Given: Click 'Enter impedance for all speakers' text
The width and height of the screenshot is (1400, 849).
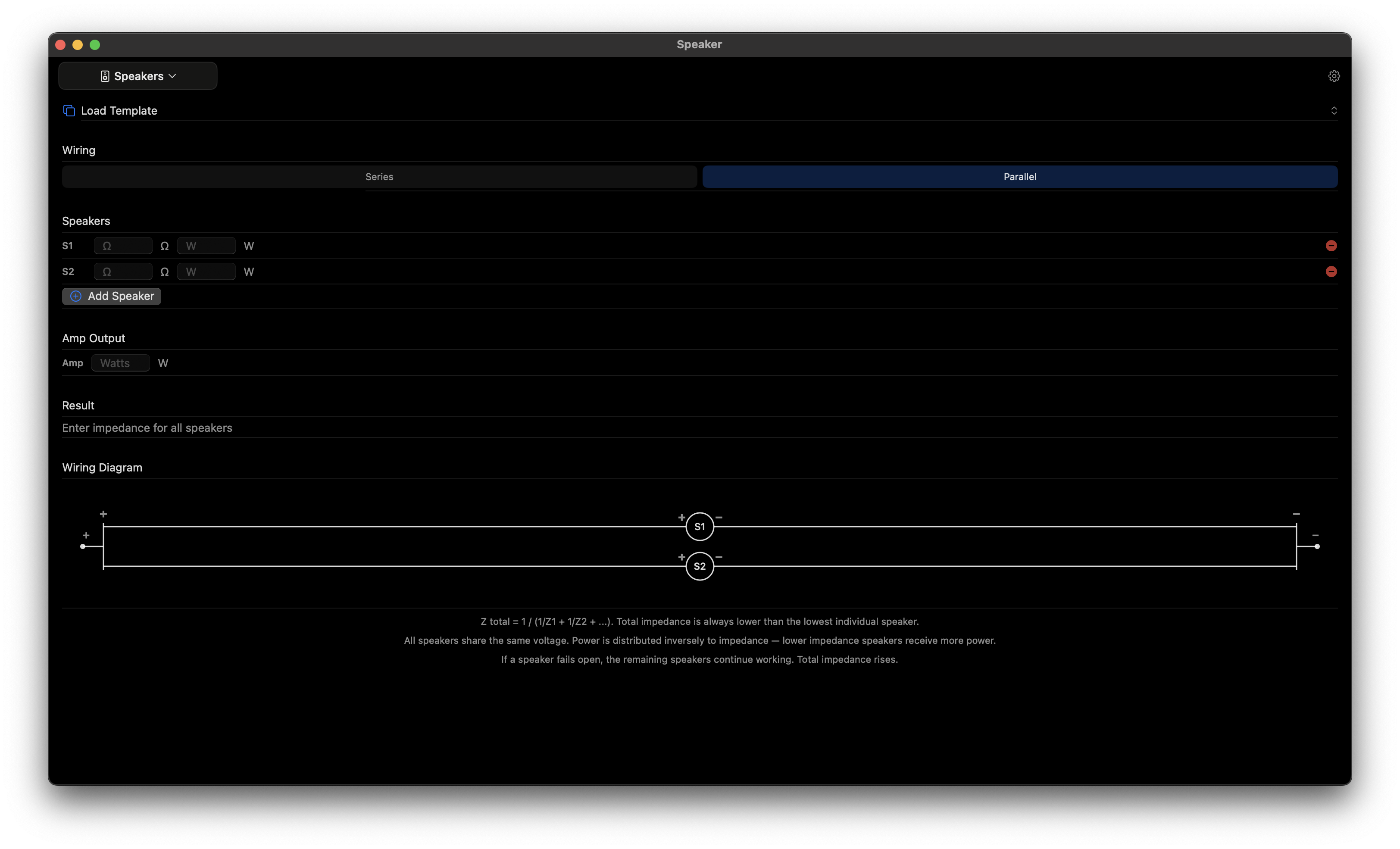Looking at the screenshot, I should [x=147, y=428].
